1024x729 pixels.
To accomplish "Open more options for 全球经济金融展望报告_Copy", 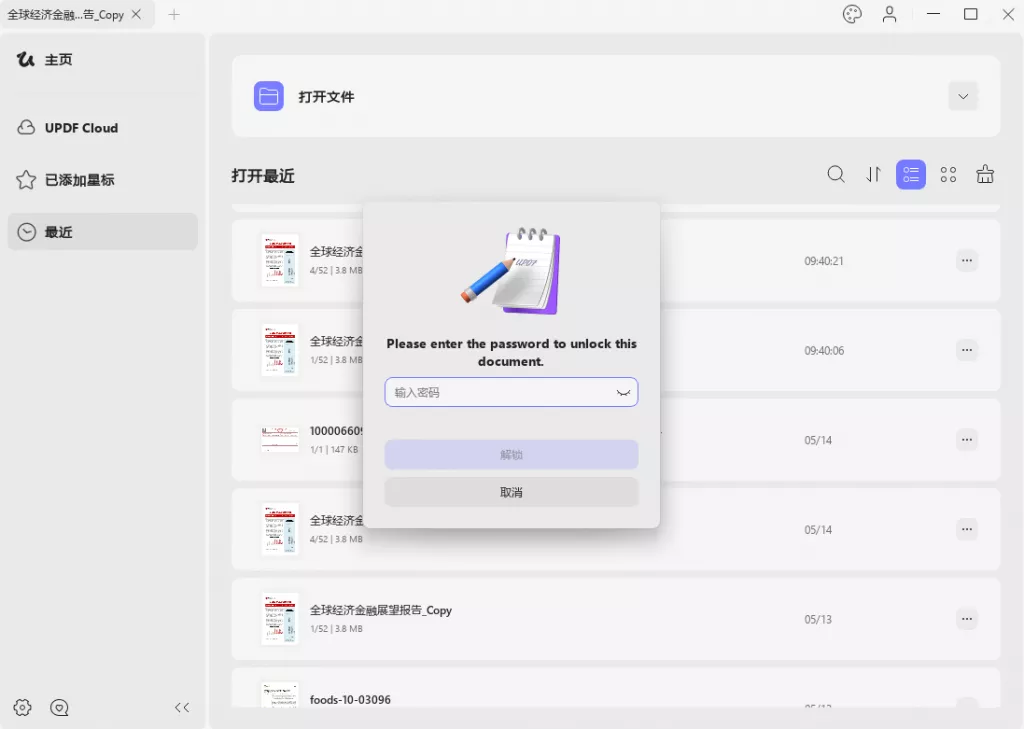I will click(966, 619).
